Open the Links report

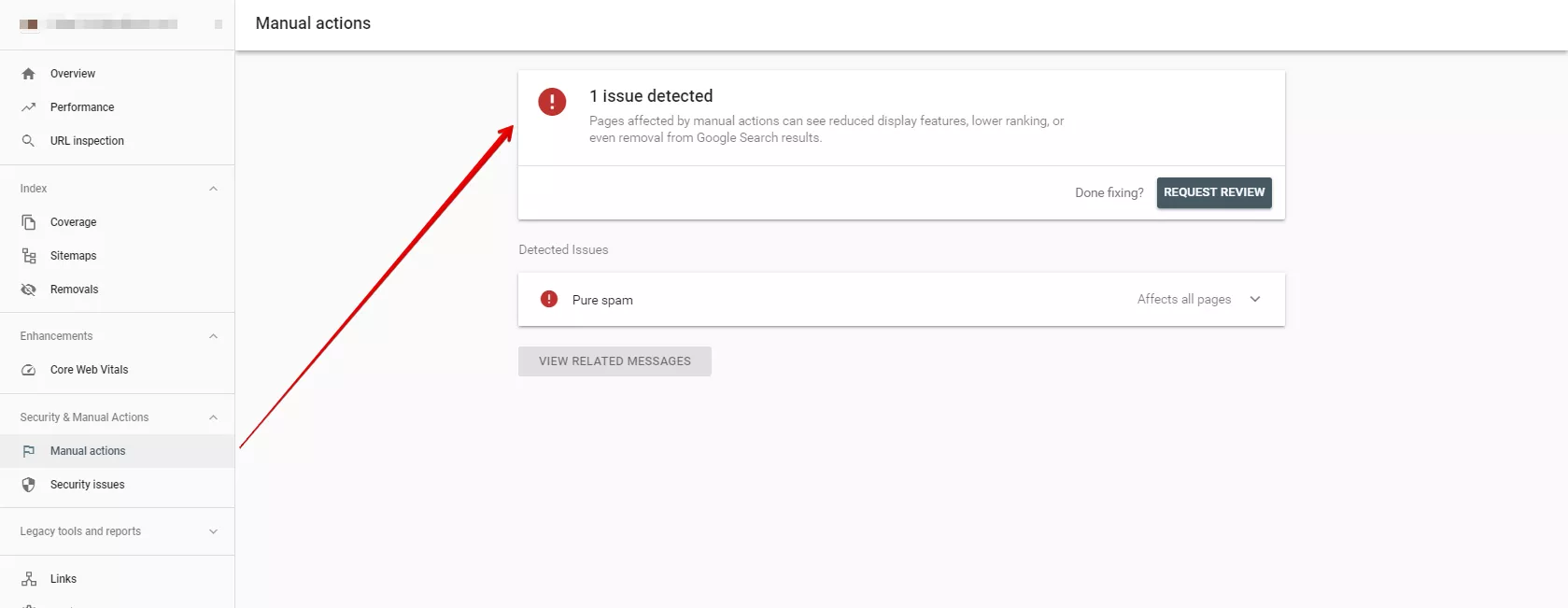pyautogui.click(x=117, y=579)
